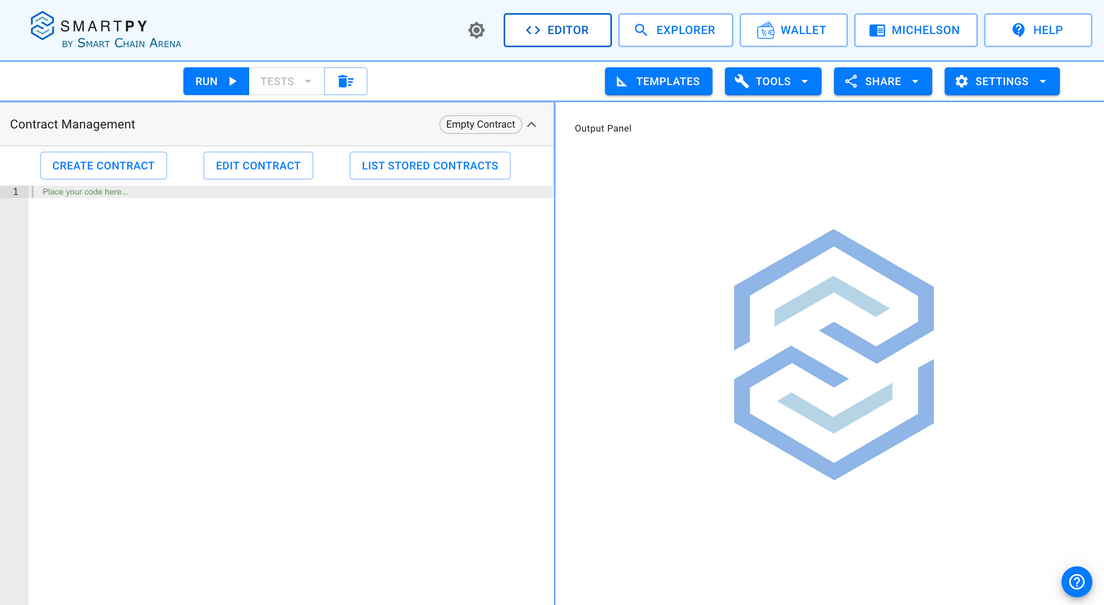Image resolution: width=1104 pixels, height=605 pixels.
Task: Open the Help tab
Action: (1037, 30)
